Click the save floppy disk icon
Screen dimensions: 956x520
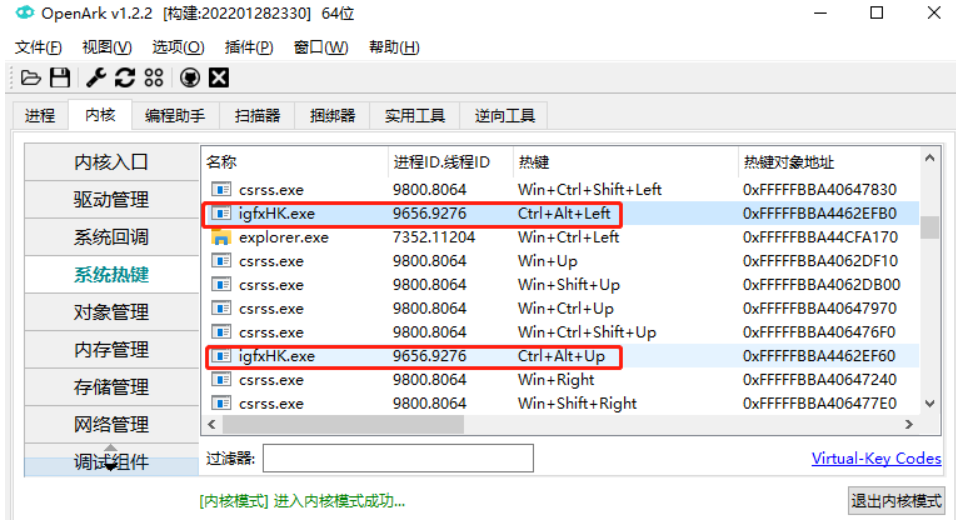[x=60, y=78]
